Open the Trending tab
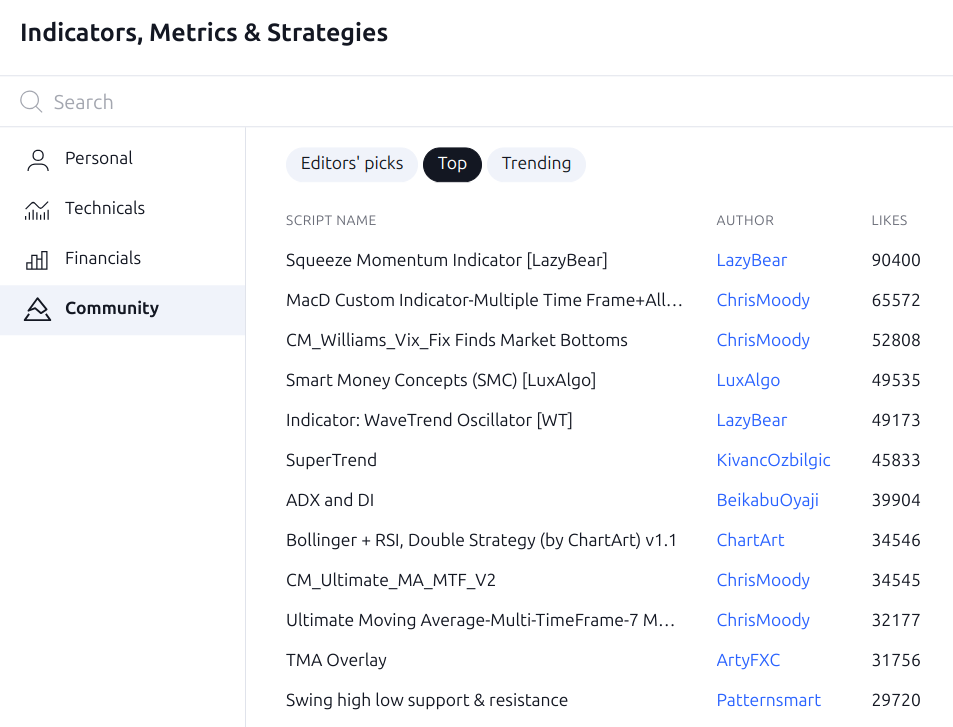Viewport: 953px width, 727px height. tap(536, 164)
